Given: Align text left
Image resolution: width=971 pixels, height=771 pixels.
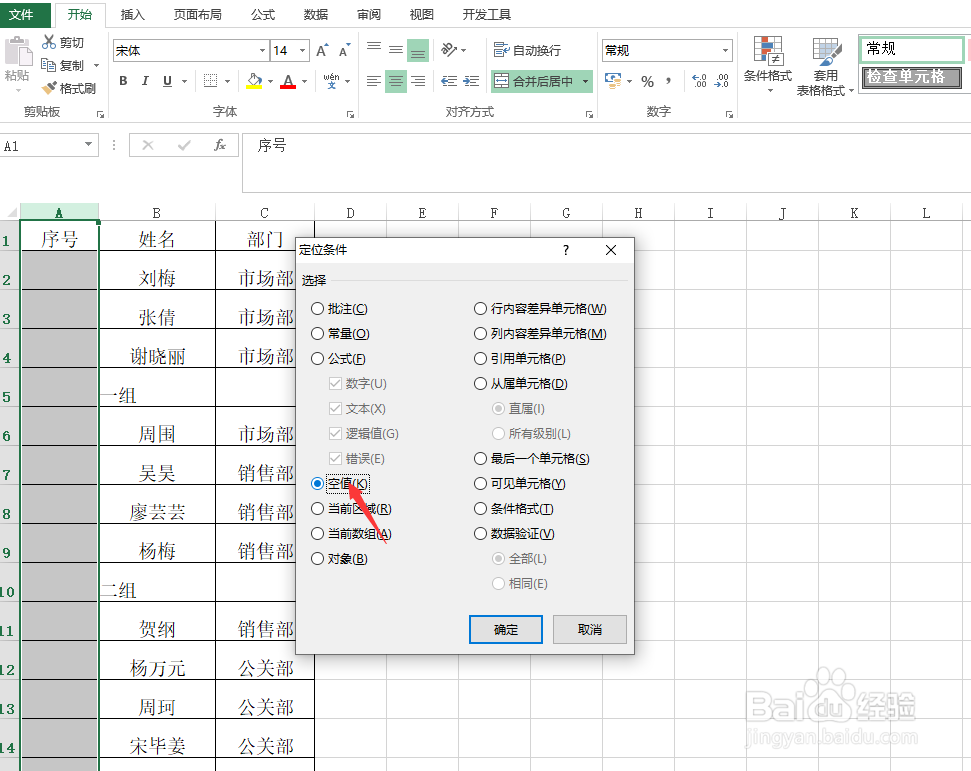Looking at the screenshot, I should coord(373,81).
